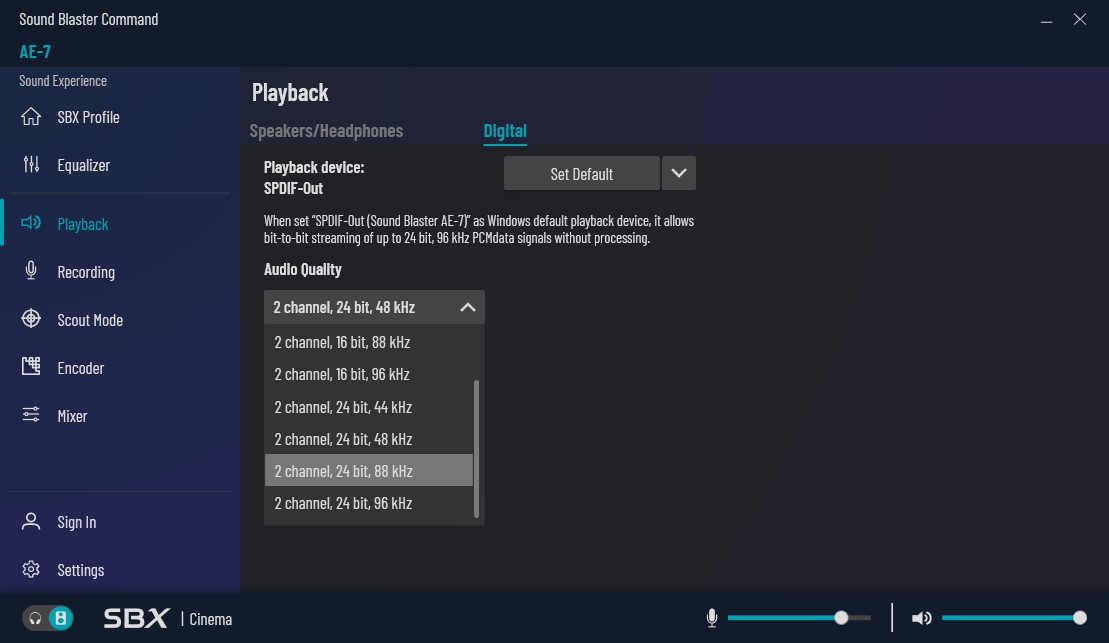Pick the highlighted 24 bit, 88 kHz option
The width and height of the screenshot is (1109, 643).
(368, 470)
